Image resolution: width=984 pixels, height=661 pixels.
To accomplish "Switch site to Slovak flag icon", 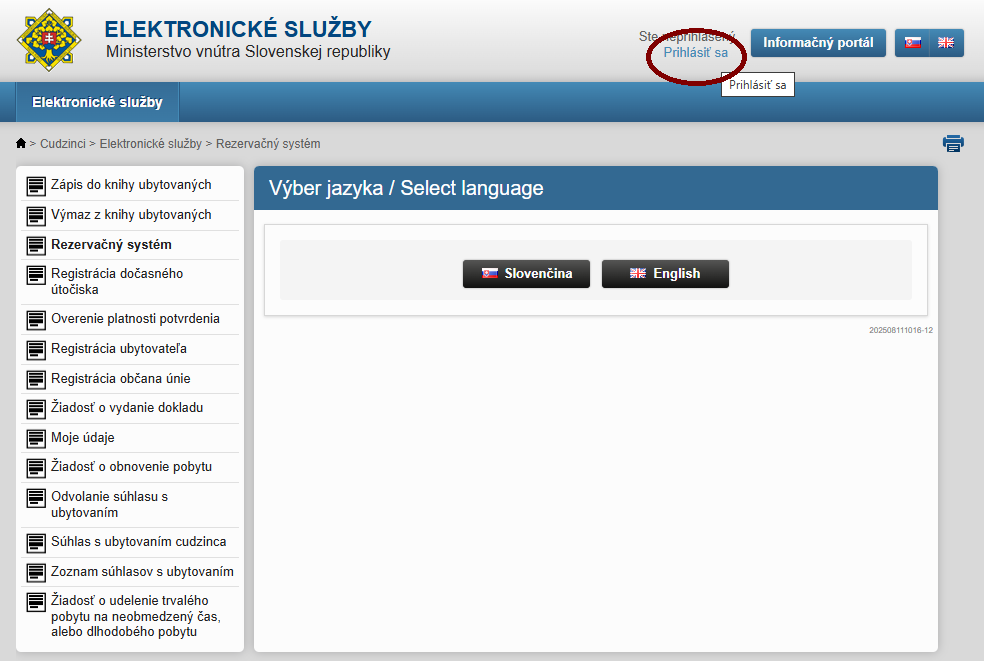I will point(912,43).
